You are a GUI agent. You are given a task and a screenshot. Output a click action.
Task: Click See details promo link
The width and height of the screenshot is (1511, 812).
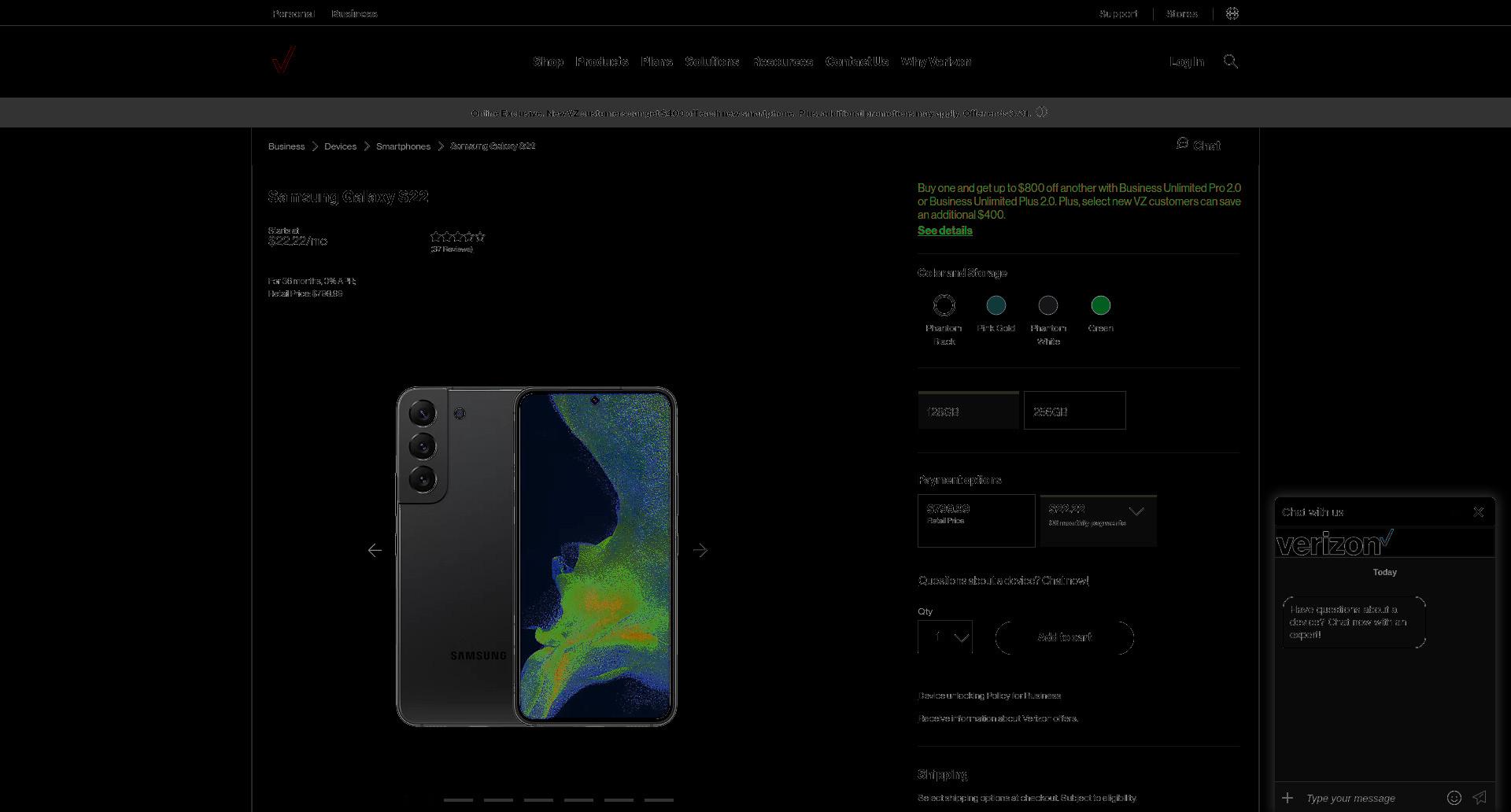tap(944, 231)
